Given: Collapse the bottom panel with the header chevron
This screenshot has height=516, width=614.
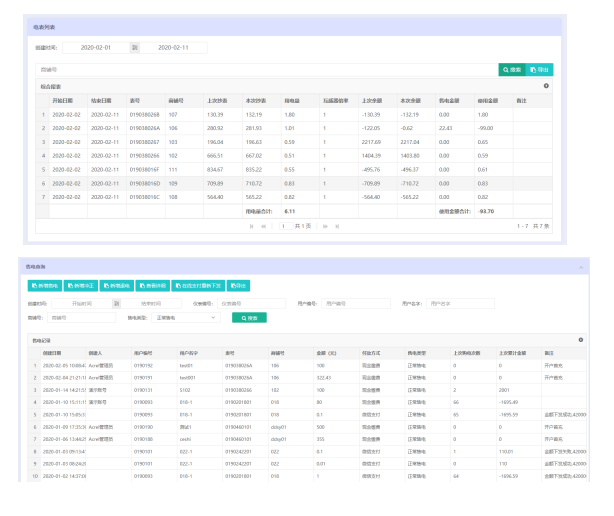Looking at the screenshot, I should click(581, 267).
